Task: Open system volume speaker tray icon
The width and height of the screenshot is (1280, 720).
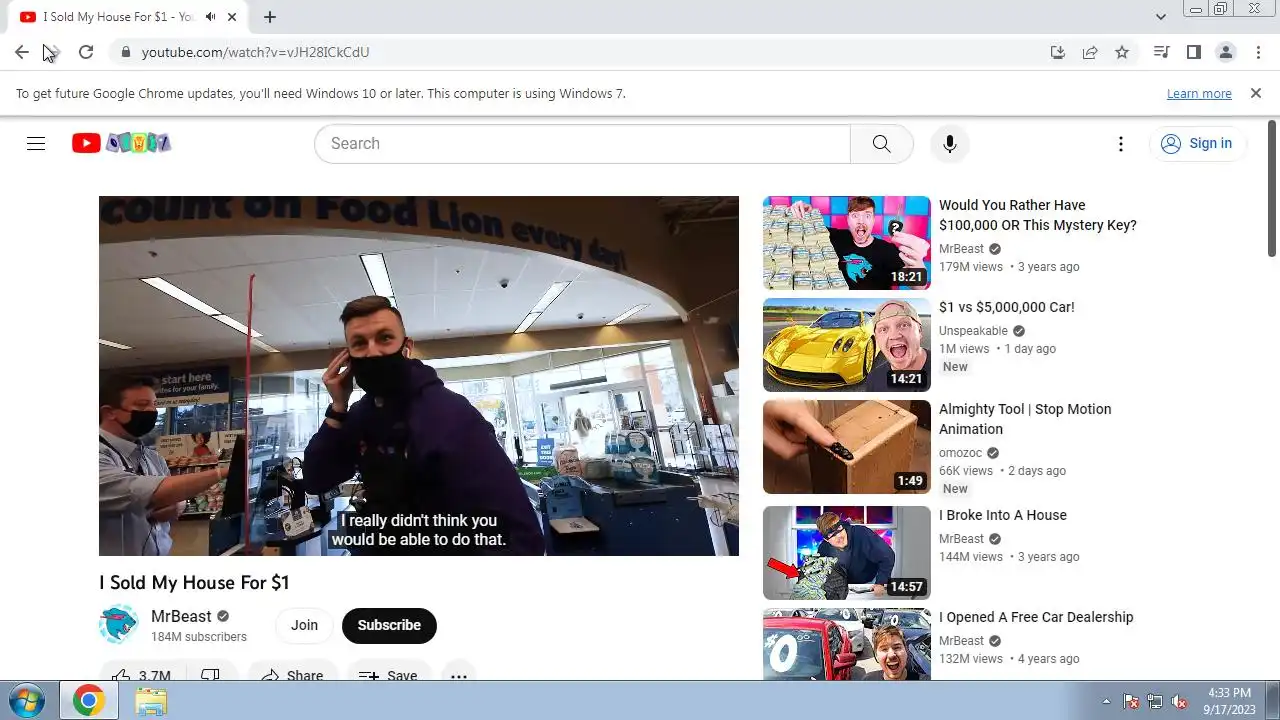Action: pyautogui.click(x=1180, y=701)
